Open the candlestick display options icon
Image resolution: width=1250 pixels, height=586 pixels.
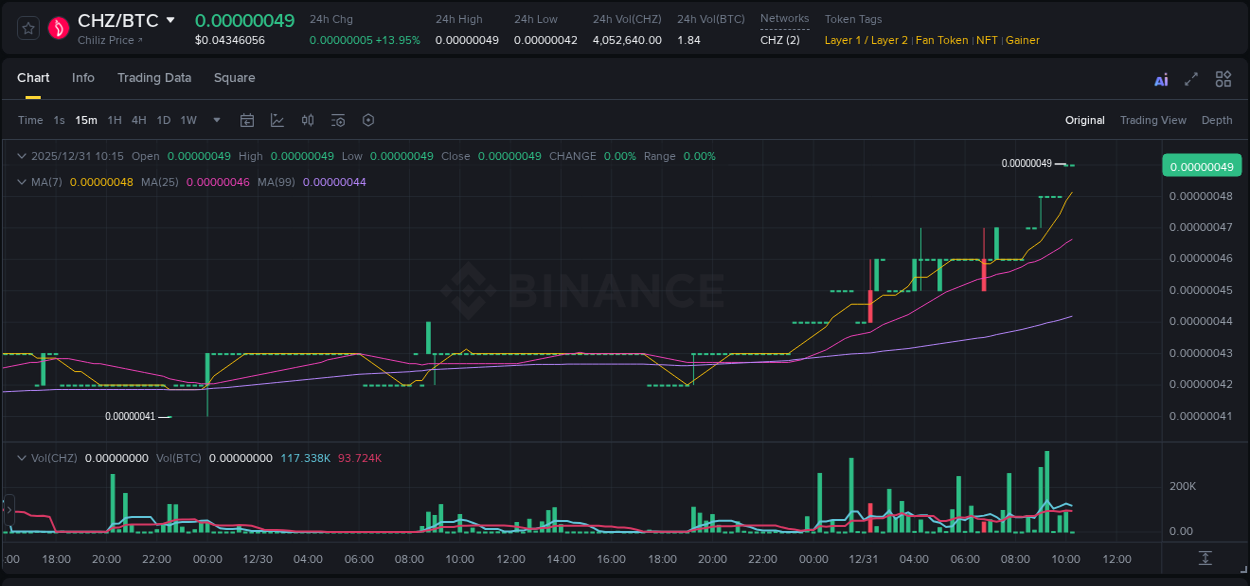[x=307, y=120]
